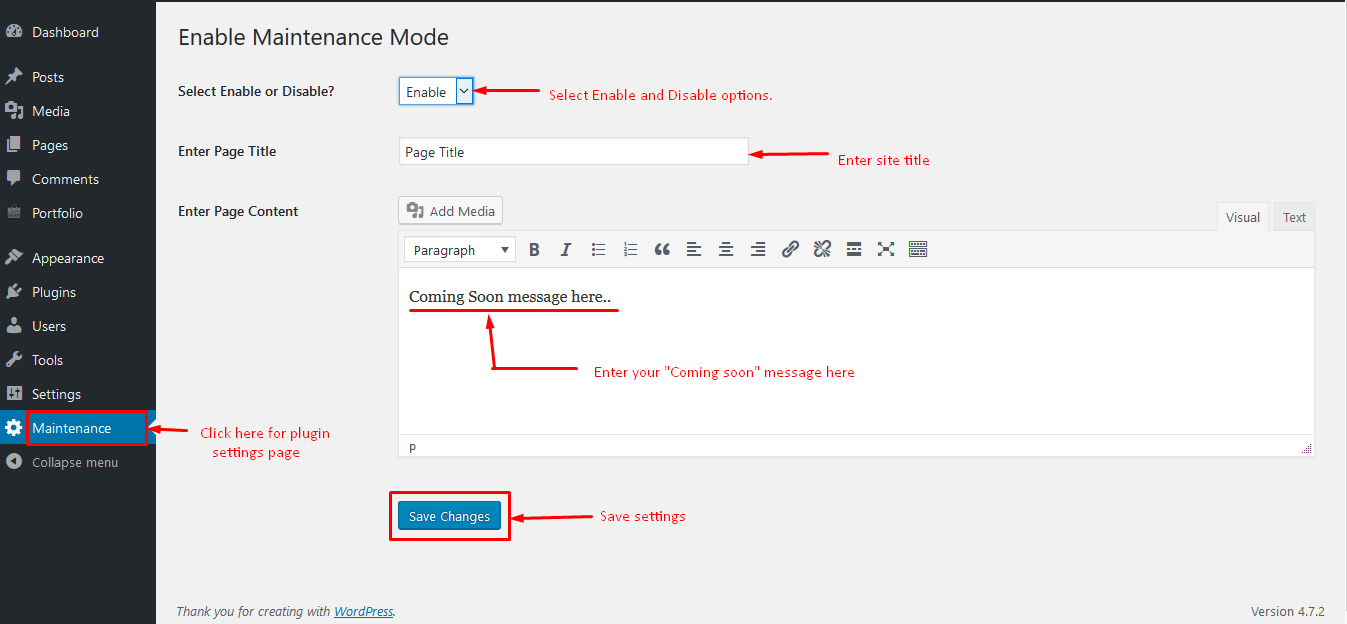
Task: Click the editor resize handle corner
Action: point(1306,448)
